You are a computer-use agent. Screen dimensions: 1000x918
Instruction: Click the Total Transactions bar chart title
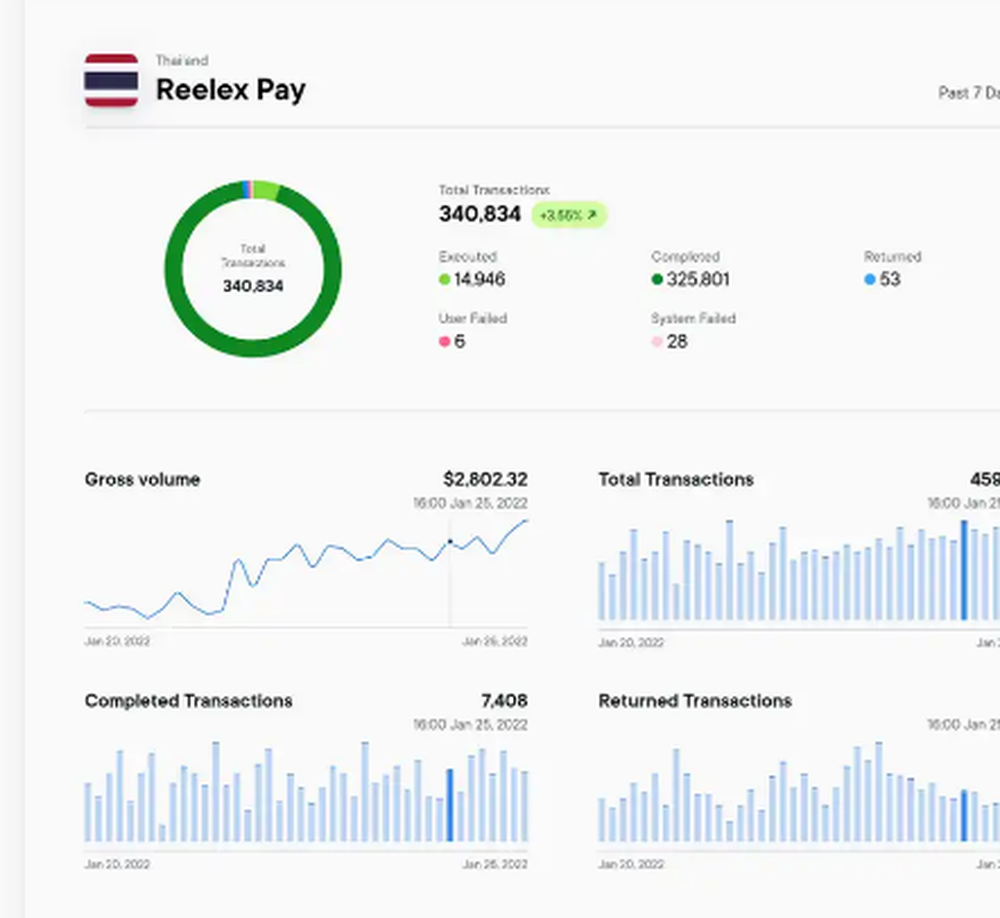point(676,480)
